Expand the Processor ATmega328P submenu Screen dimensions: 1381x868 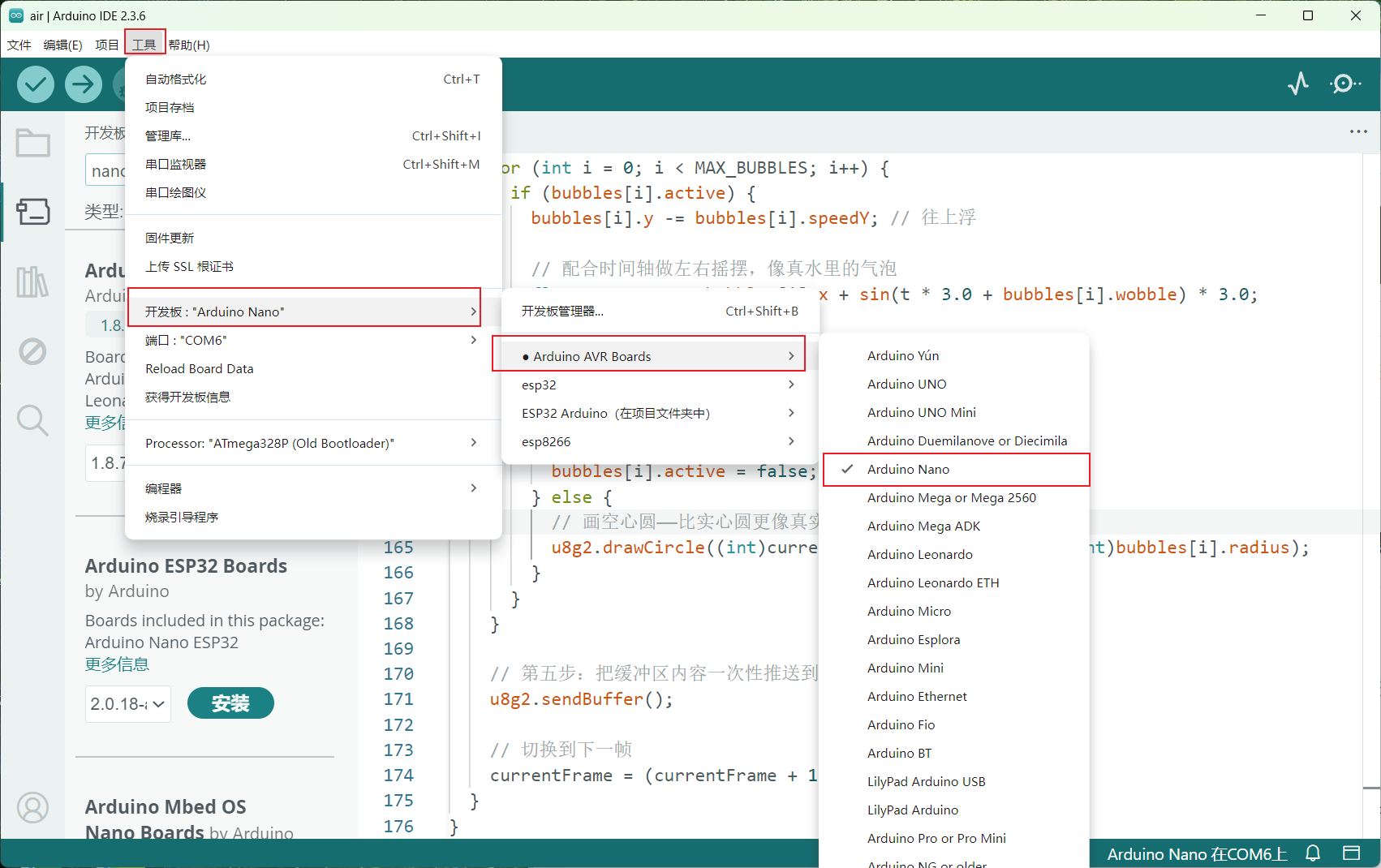312,443
